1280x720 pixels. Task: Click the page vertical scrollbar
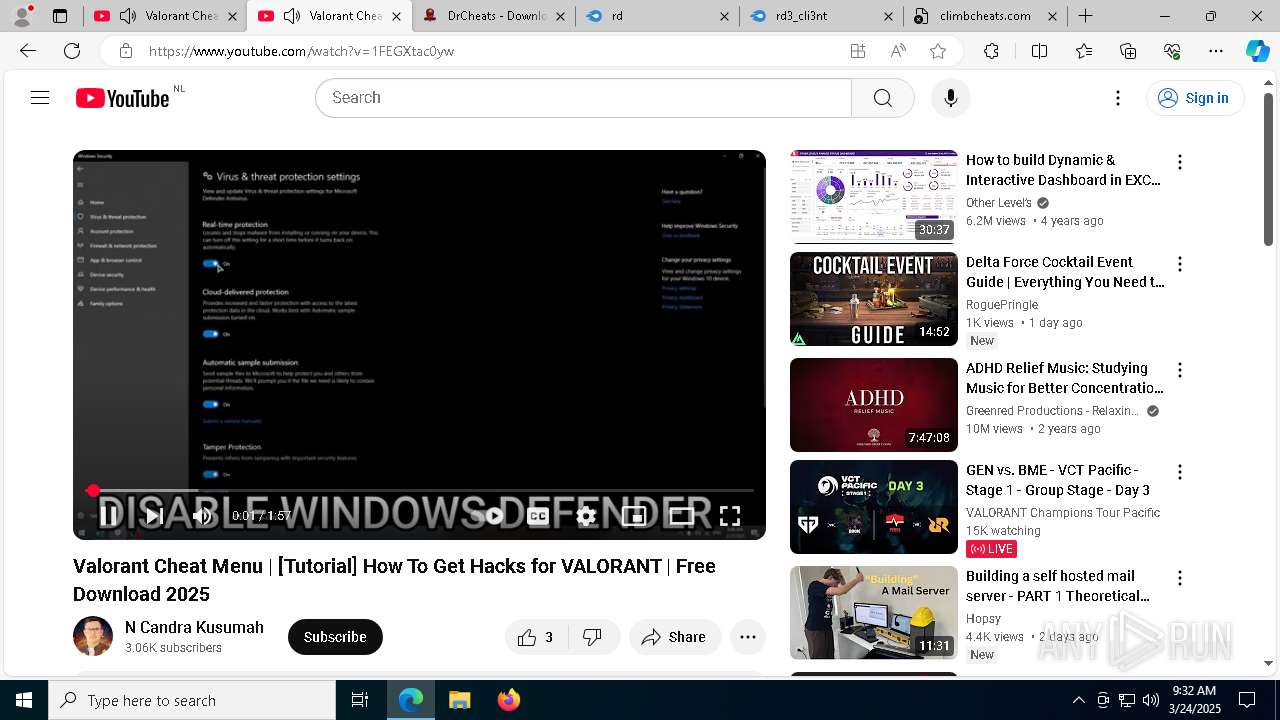tap(1268, 170)
